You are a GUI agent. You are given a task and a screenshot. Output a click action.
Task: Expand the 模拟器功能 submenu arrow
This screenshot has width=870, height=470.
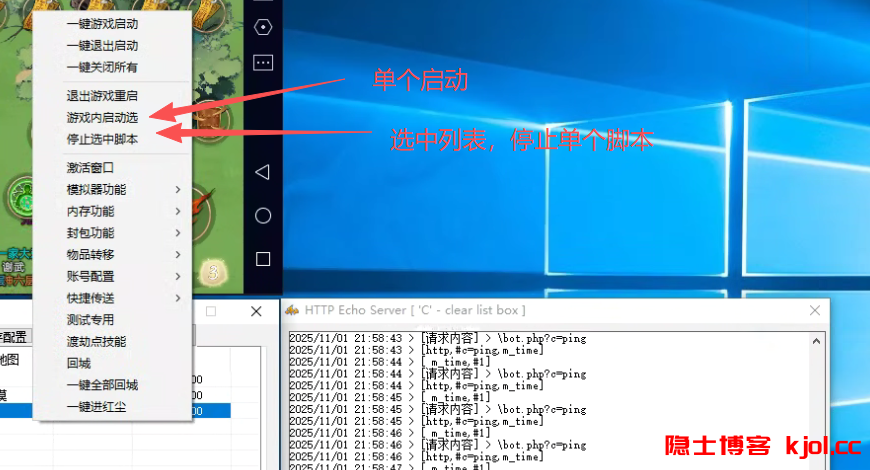tap(178, 189)
